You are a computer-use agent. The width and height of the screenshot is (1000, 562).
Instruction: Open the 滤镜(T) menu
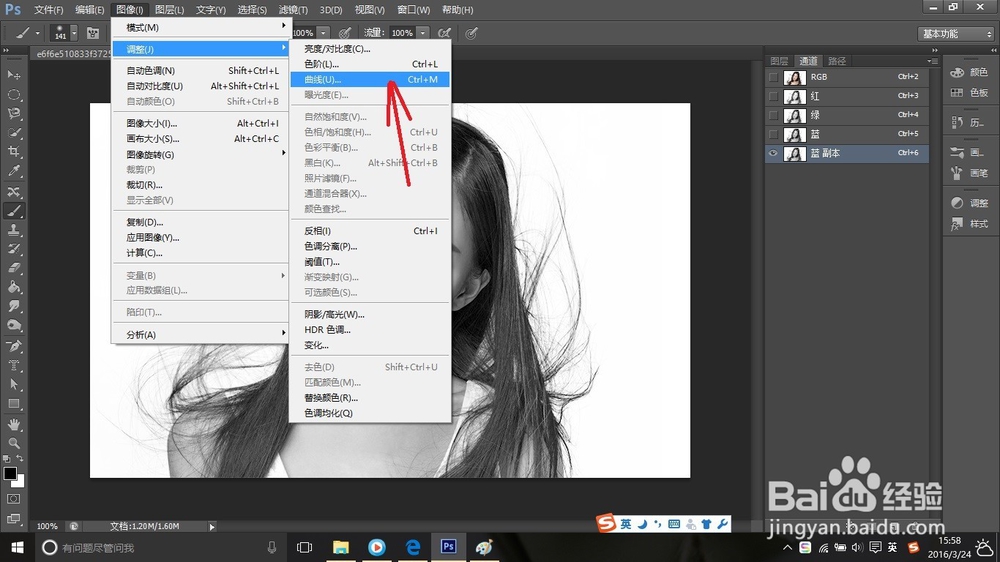pyautogui.click(x=293, y=10)
